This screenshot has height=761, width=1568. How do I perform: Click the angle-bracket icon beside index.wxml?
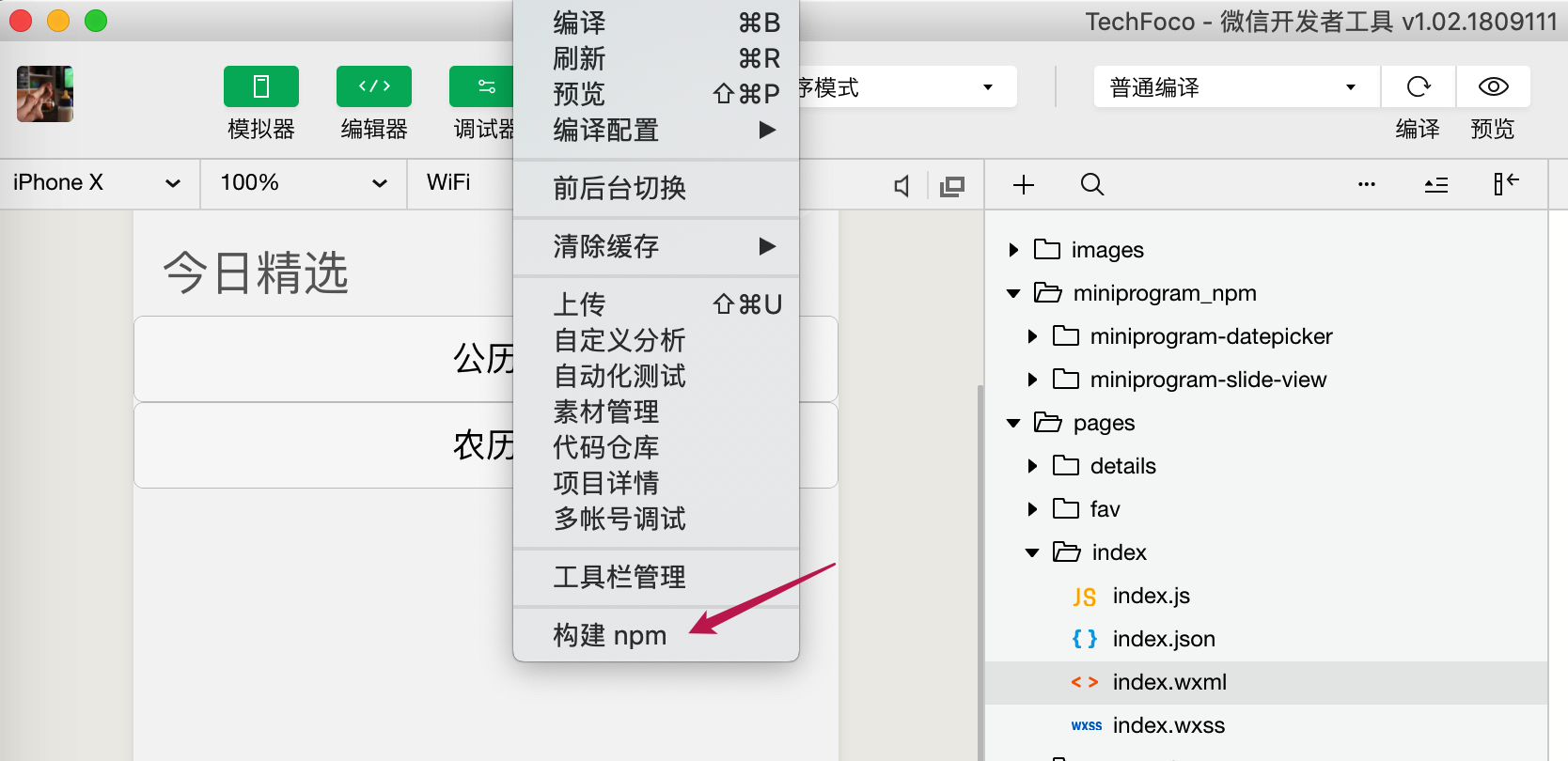click(x=1085, y=682)
